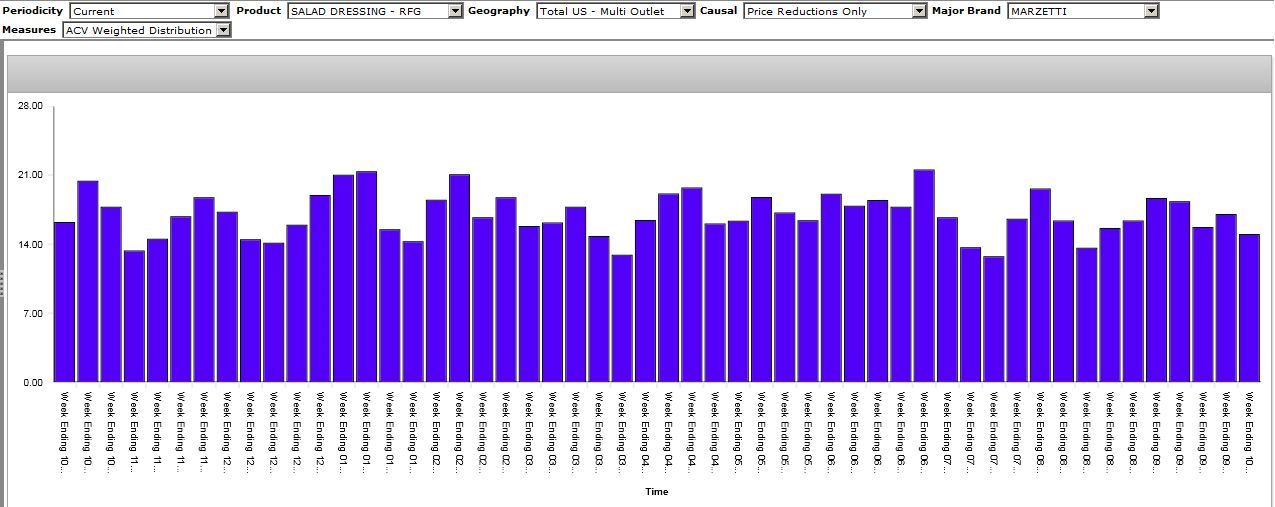
Task: Open the Periodicity dropdown
Action: click(222, 11)
